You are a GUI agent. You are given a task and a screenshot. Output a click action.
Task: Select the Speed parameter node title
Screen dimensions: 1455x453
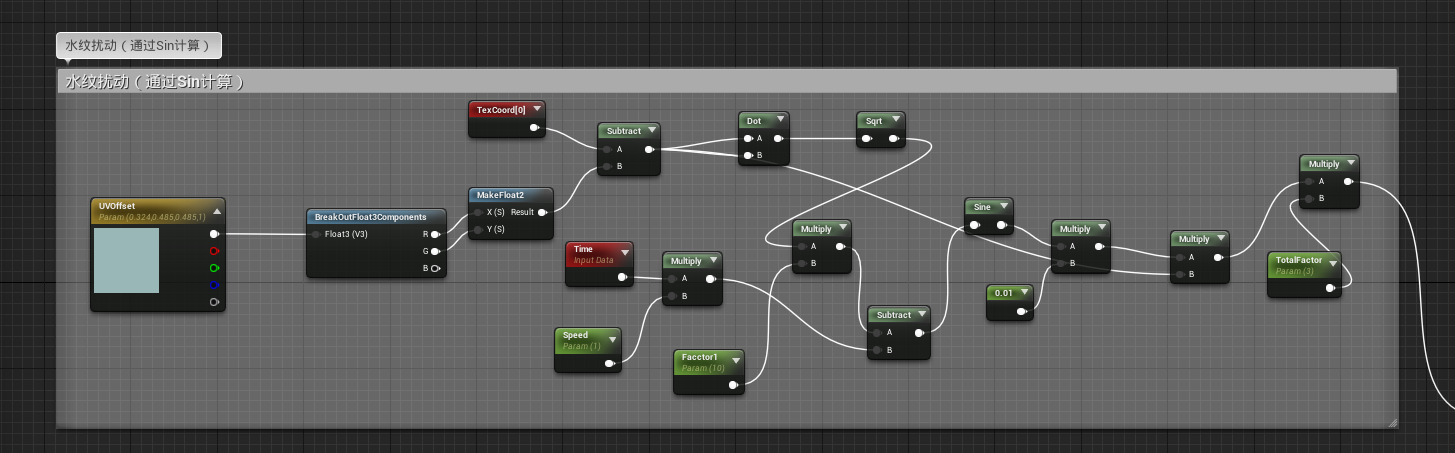[576, 336]
